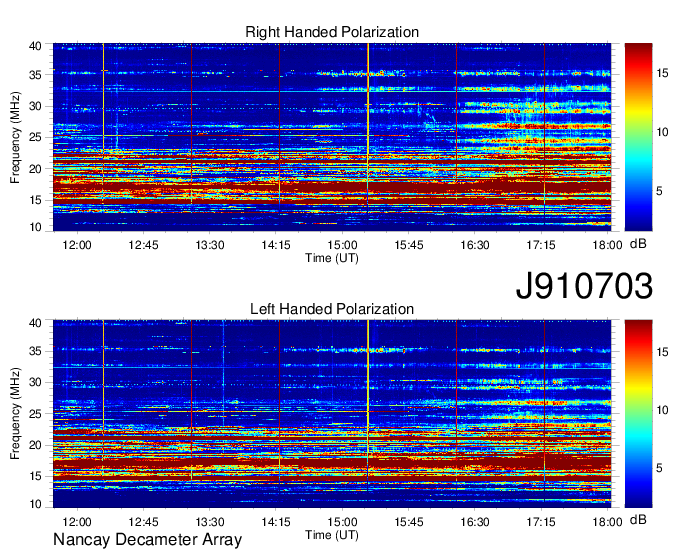Click the 5 dB mark on Right Handed color bar

click(659, 191)
